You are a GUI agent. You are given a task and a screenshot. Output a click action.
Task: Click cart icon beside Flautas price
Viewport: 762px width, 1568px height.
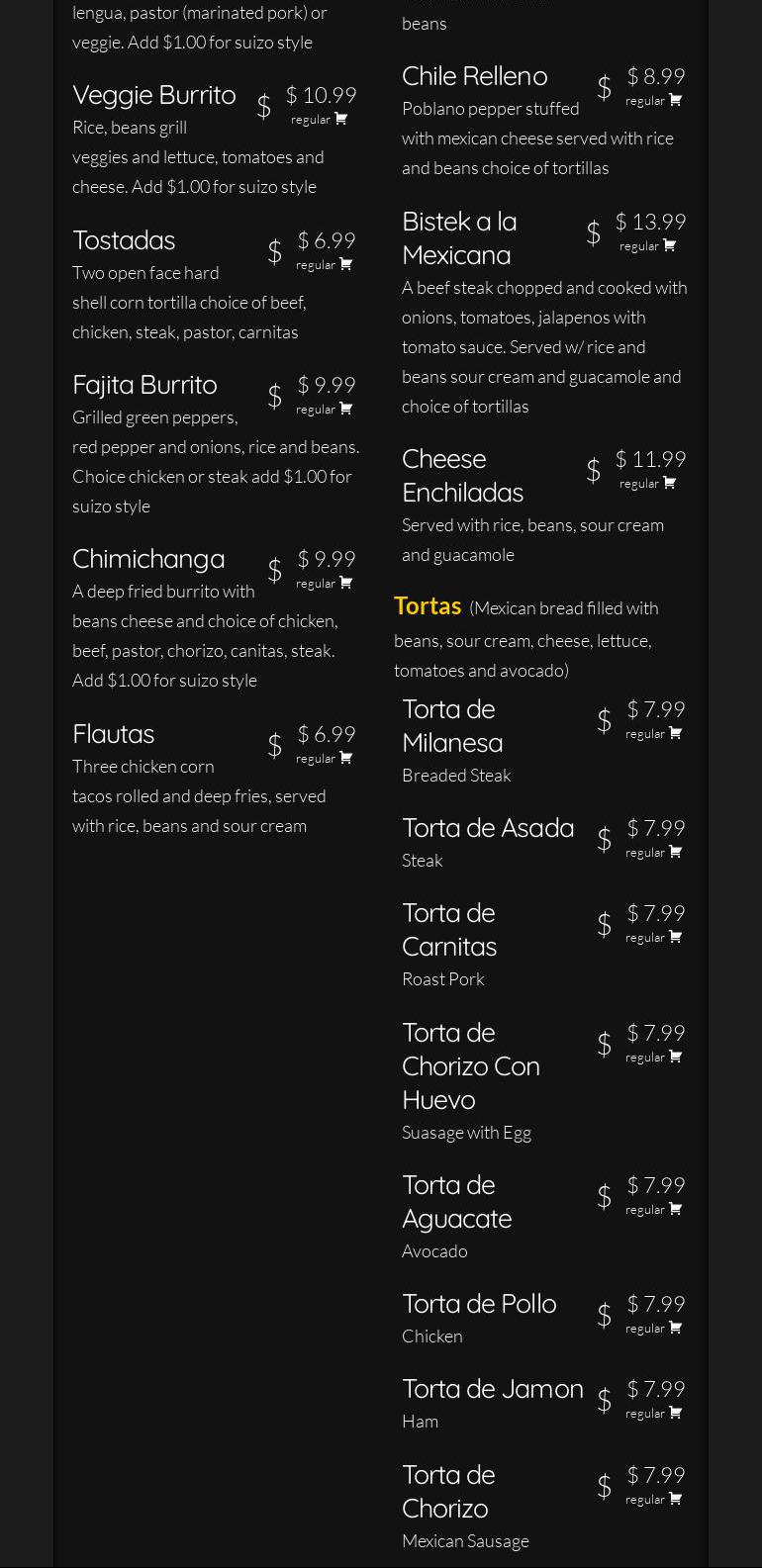346,758
